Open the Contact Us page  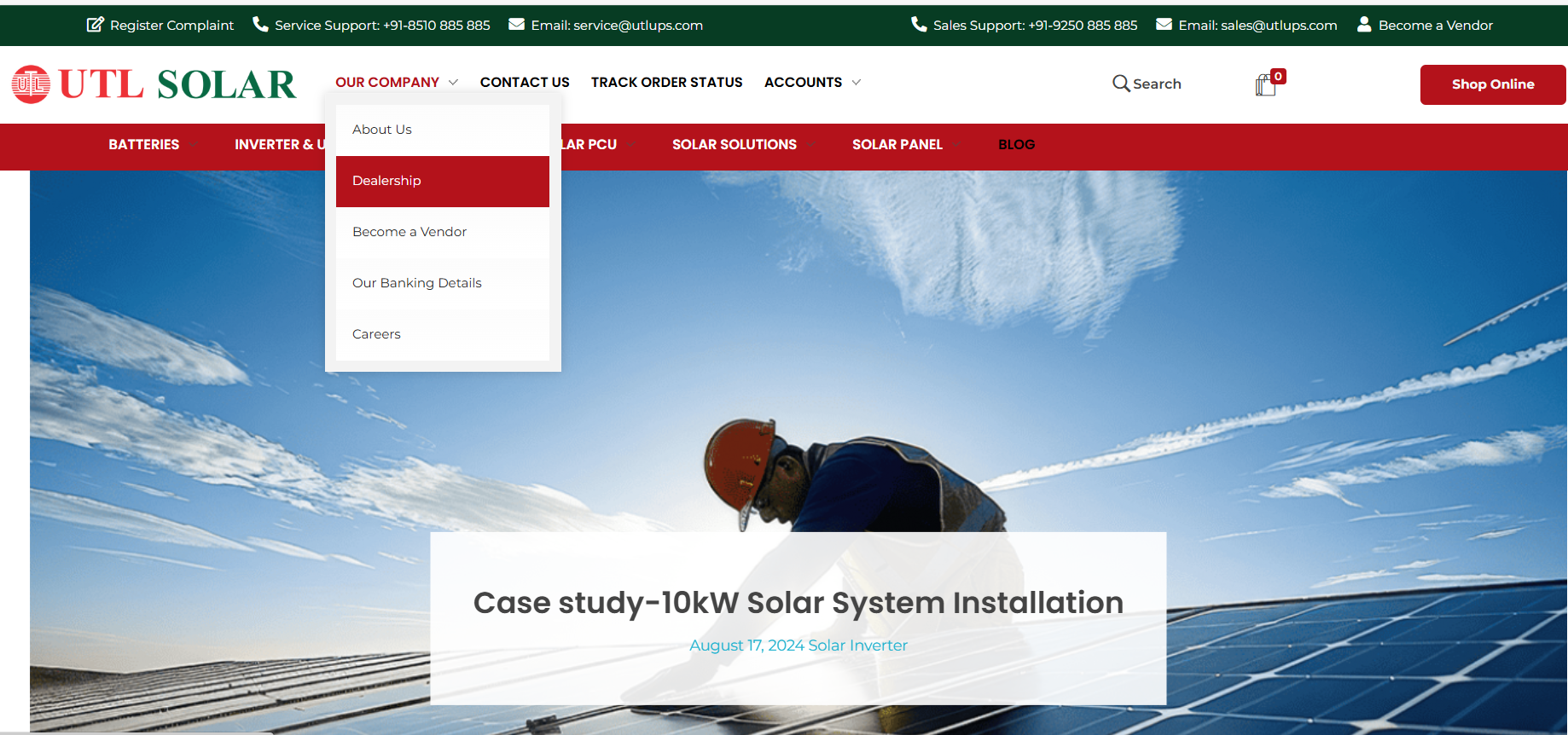(525, 83)
